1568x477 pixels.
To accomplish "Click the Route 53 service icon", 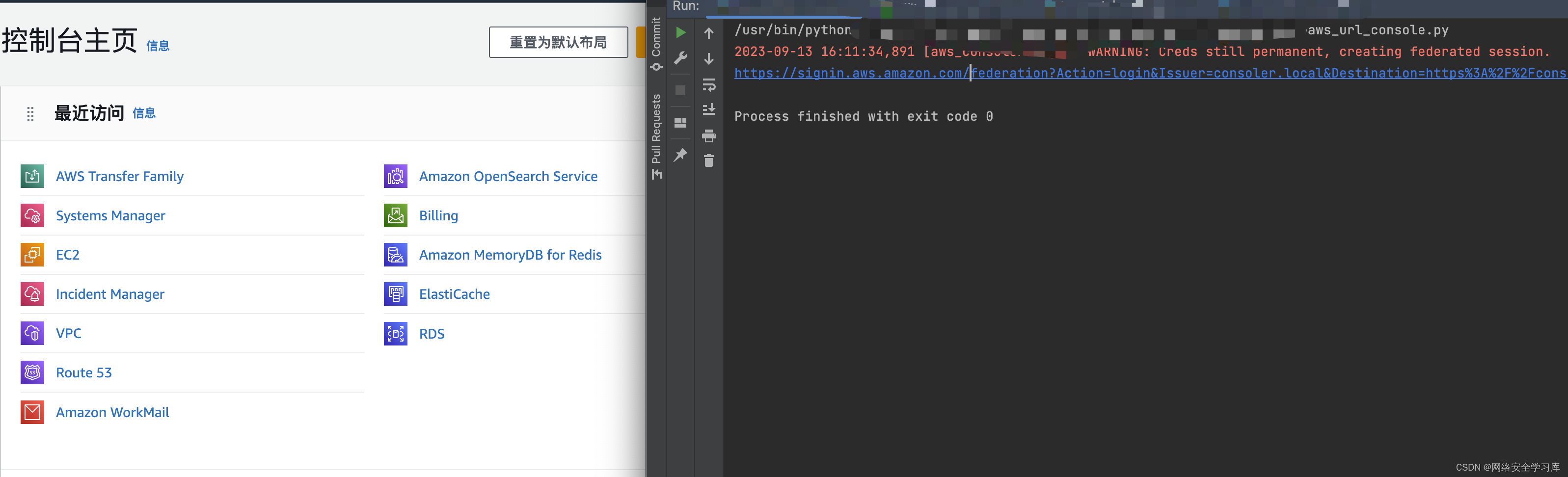I will 32,372.
